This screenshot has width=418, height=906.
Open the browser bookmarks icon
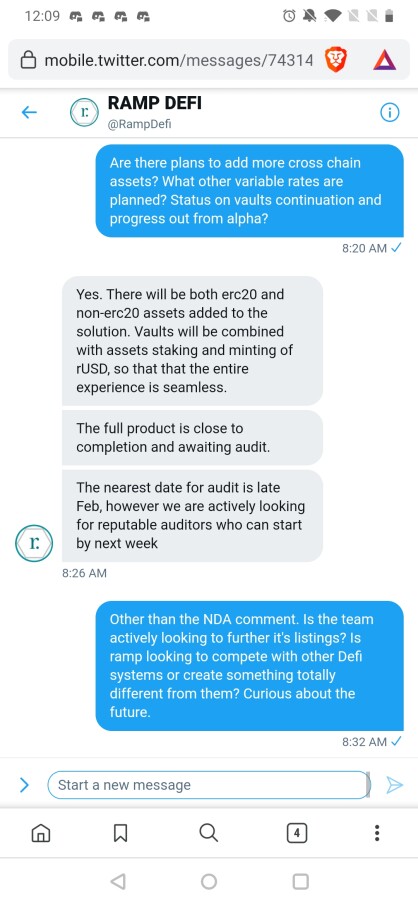[x=120, y=833]
